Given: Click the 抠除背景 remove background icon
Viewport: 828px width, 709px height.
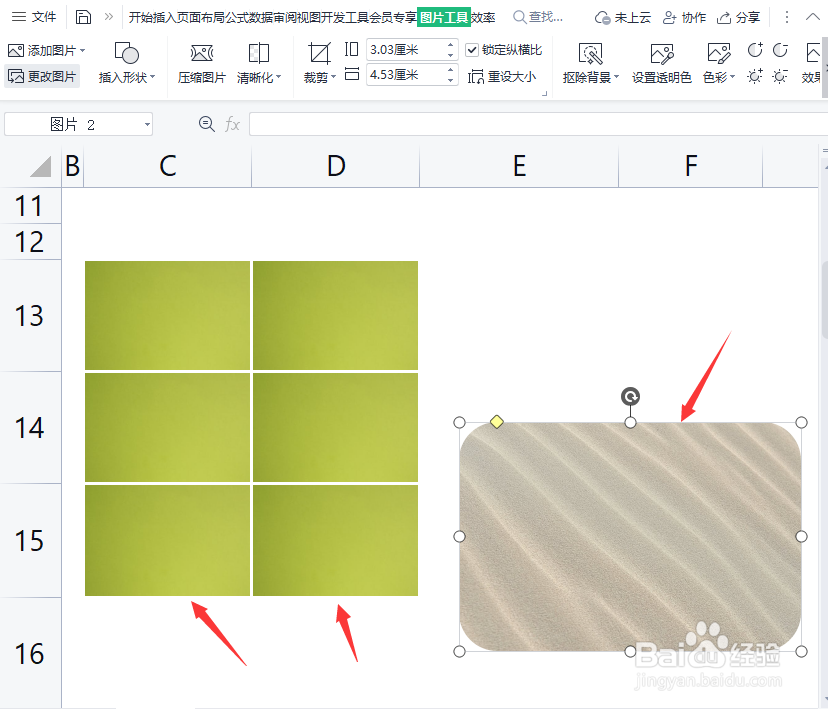Looking at the screenshot, I should pyautogui.click(x=590, y=54).
